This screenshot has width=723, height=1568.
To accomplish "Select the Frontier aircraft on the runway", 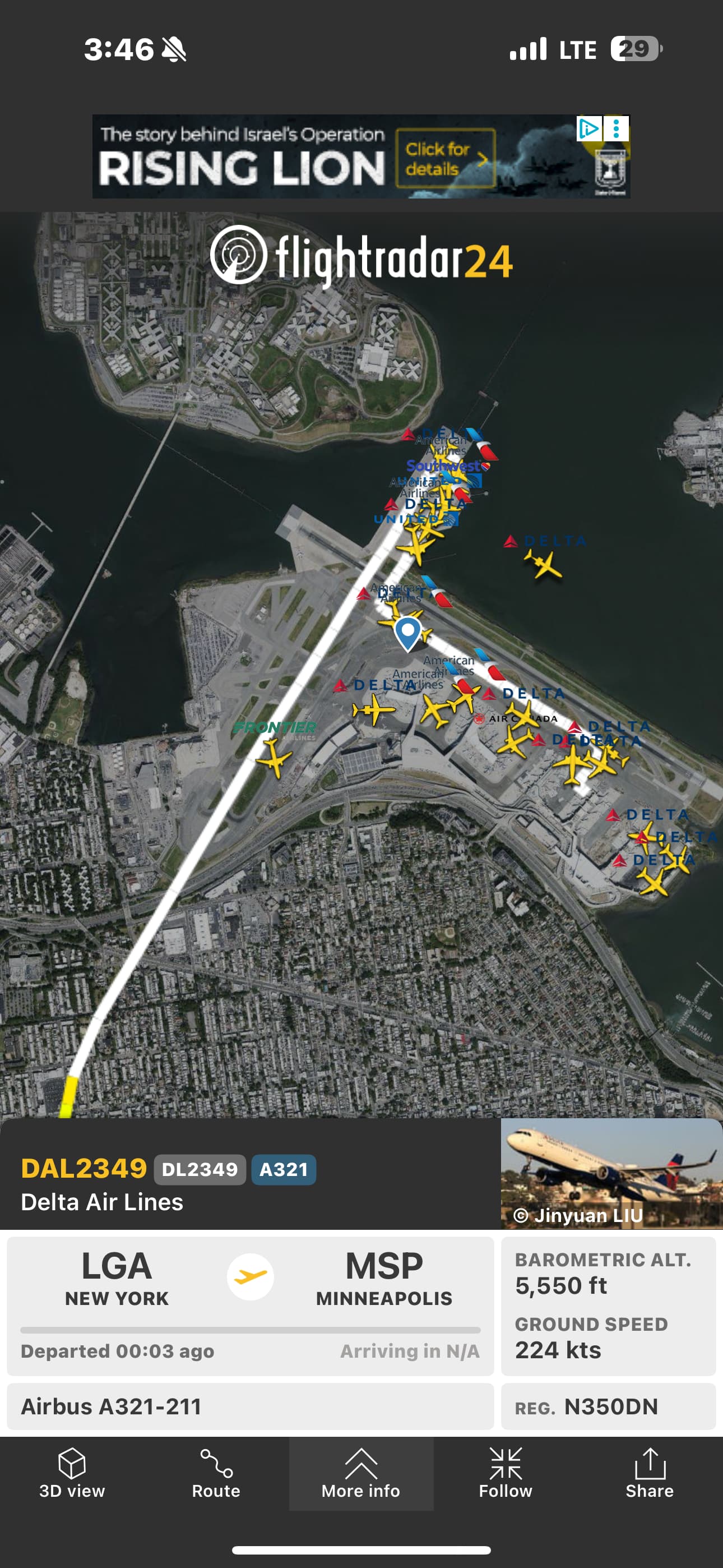I will click(x=274, y=758).
